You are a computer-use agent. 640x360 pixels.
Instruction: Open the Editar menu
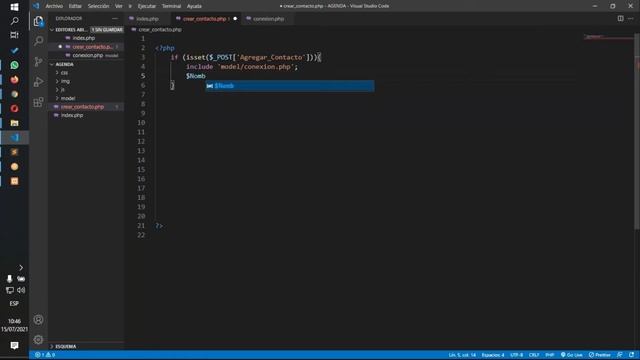[x=75, y=6]
